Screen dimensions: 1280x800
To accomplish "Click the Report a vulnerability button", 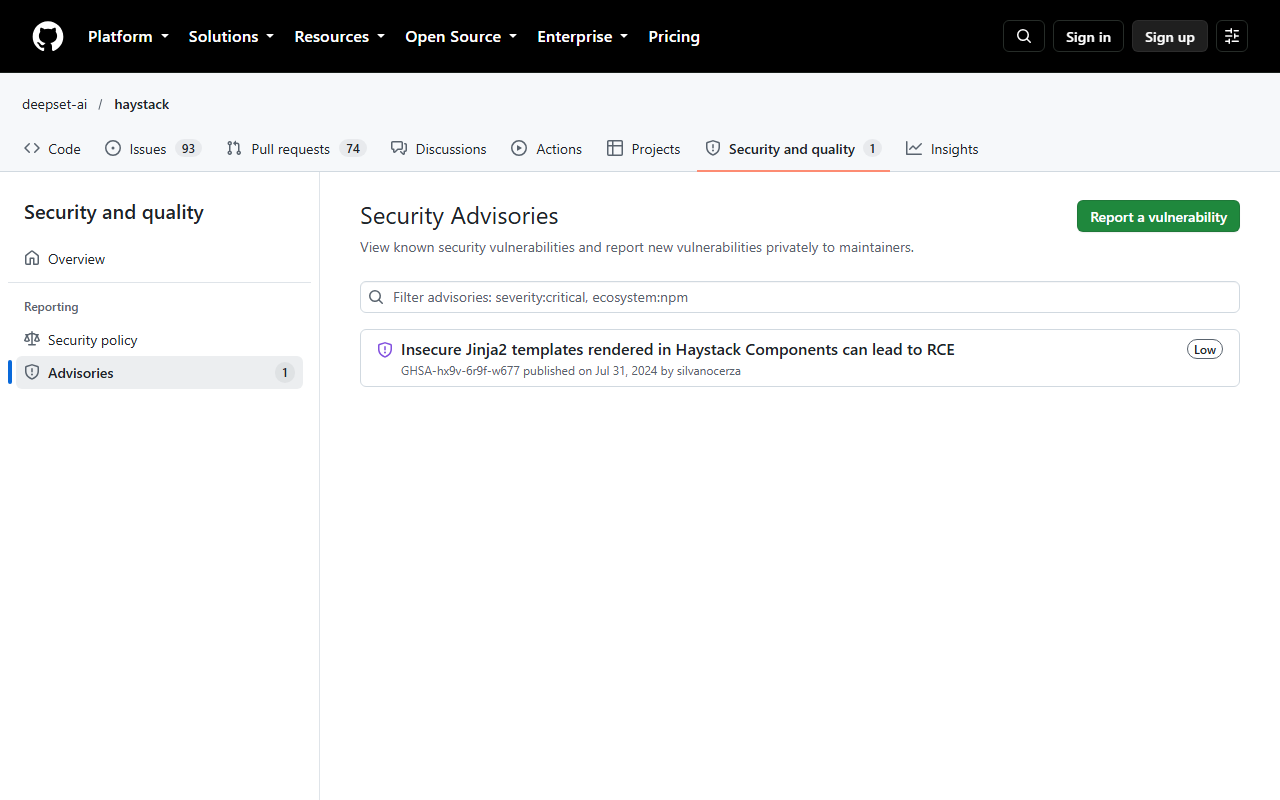I will [1158, 217].
